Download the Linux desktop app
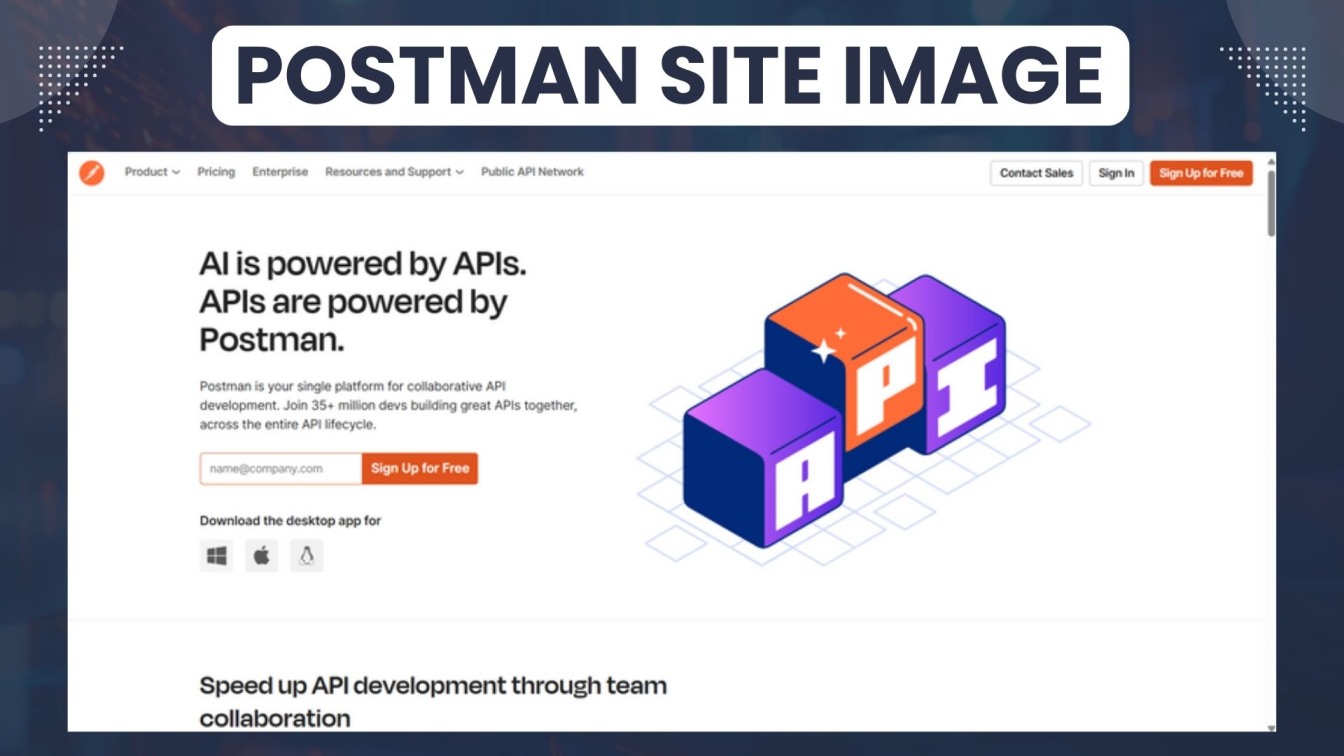Image resolution: width=1344 pixels, height=756 pixels. click(x=307, y=556)
